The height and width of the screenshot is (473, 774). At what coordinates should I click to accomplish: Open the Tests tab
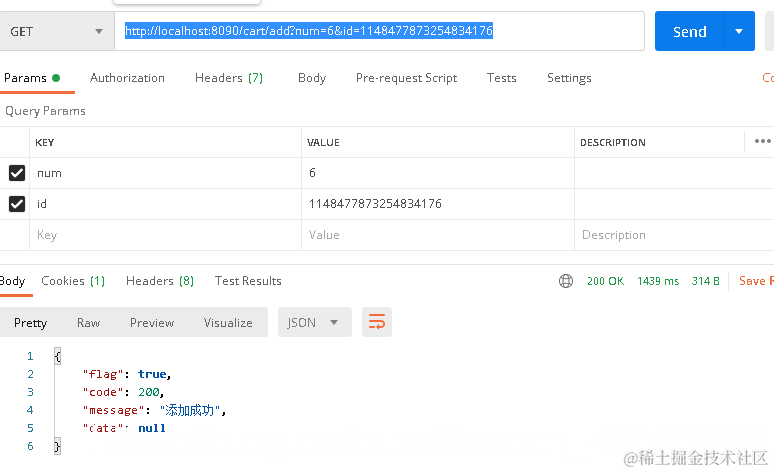(x=502, y=78)
